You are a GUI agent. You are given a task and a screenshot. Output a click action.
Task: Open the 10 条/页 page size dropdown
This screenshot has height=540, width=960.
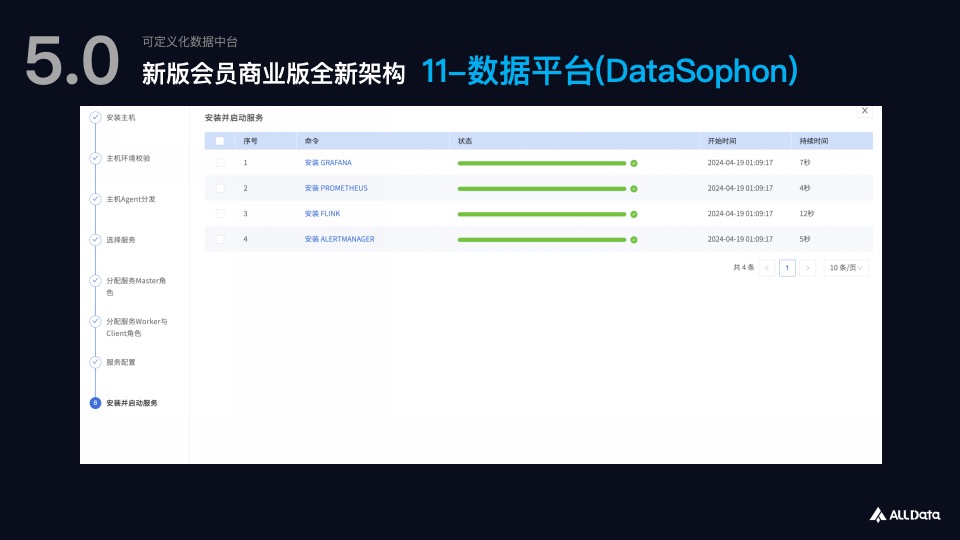(x=846, y=268)
